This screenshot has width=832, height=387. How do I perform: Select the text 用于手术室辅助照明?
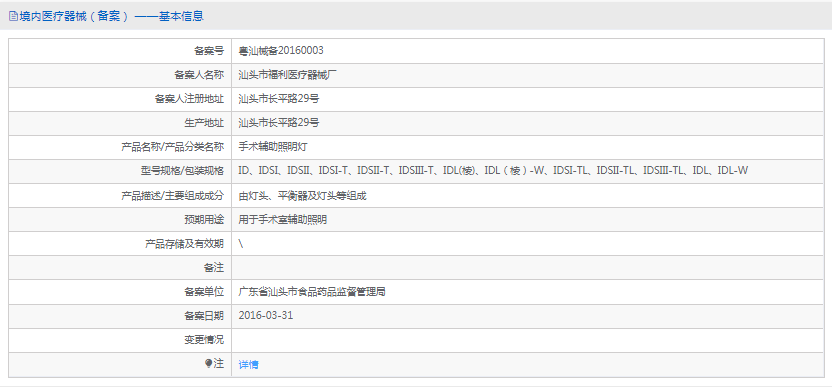[283, 220]
